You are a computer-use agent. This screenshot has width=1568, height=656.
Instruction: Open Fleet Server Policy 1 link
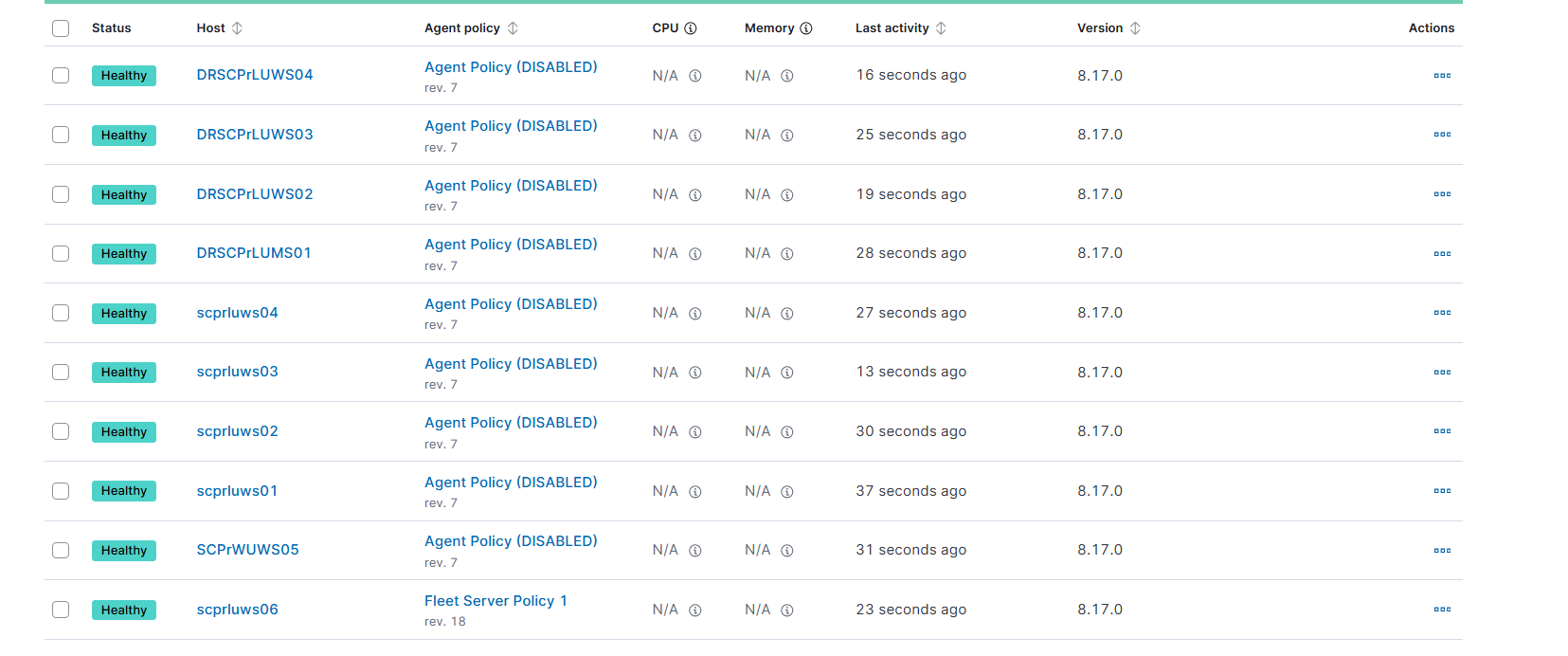[496, 601]
